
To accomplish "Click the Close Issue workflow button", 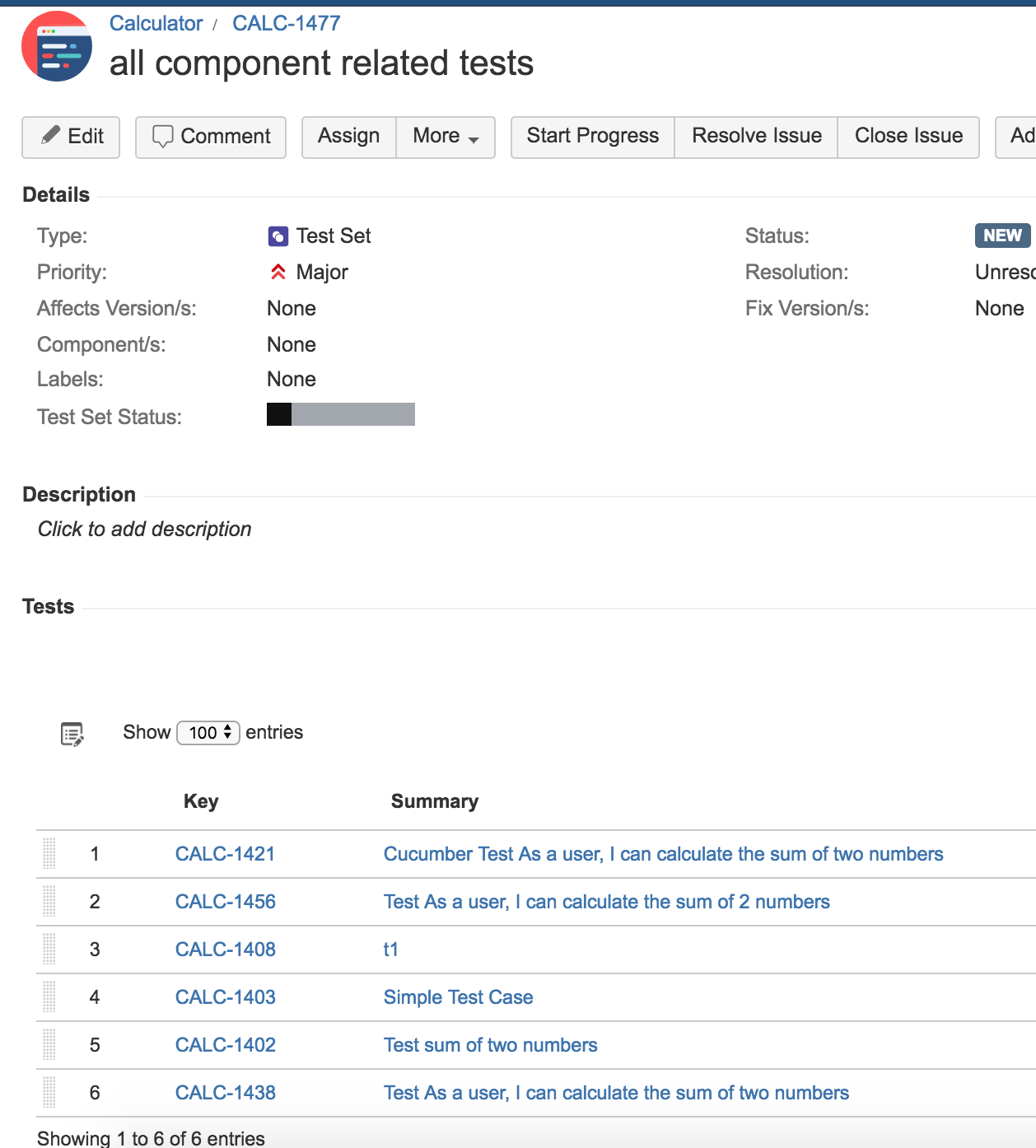I will 908,137.
